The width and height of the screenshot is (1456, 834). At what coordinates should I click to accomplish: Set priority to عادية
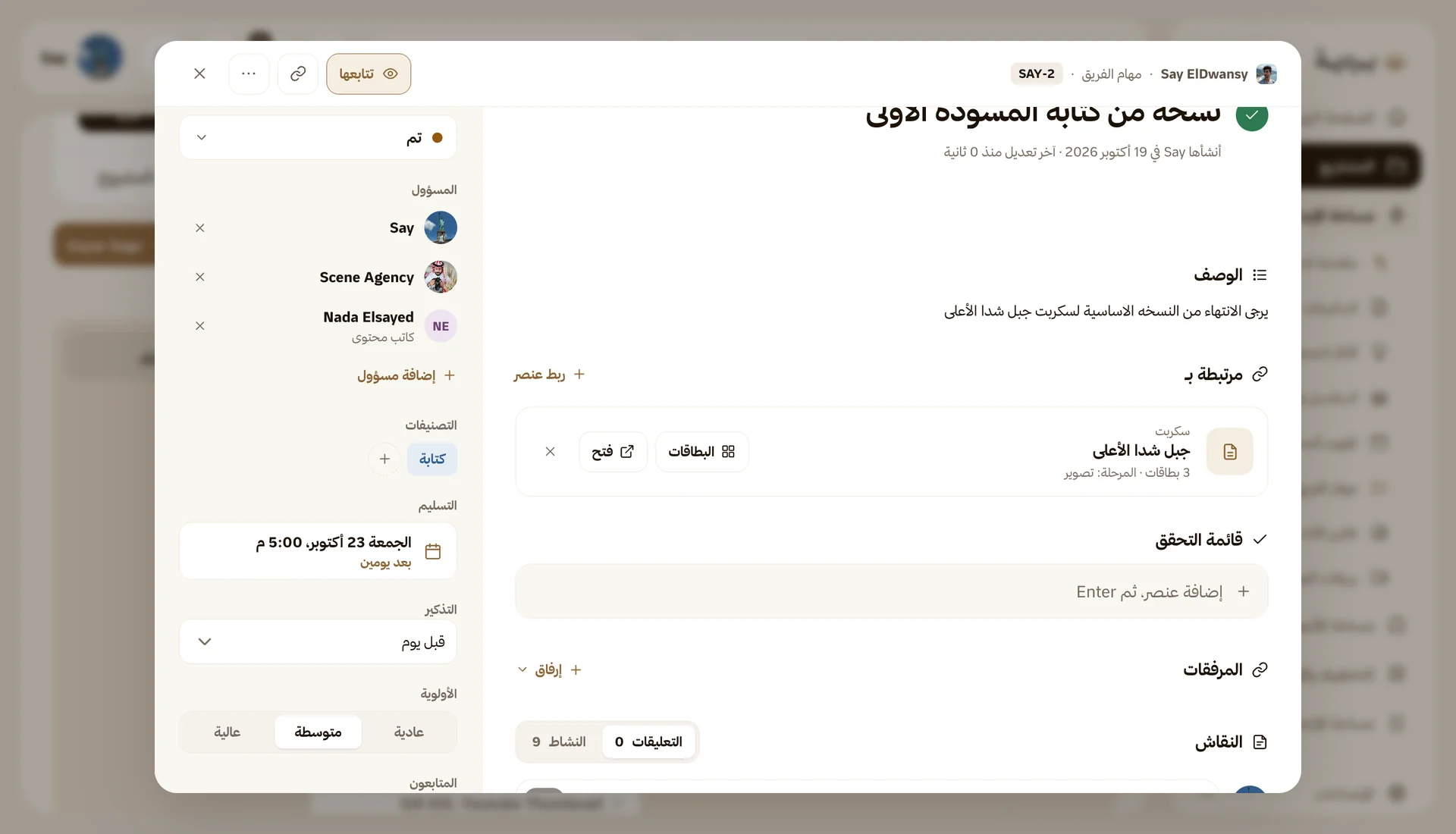409,732
